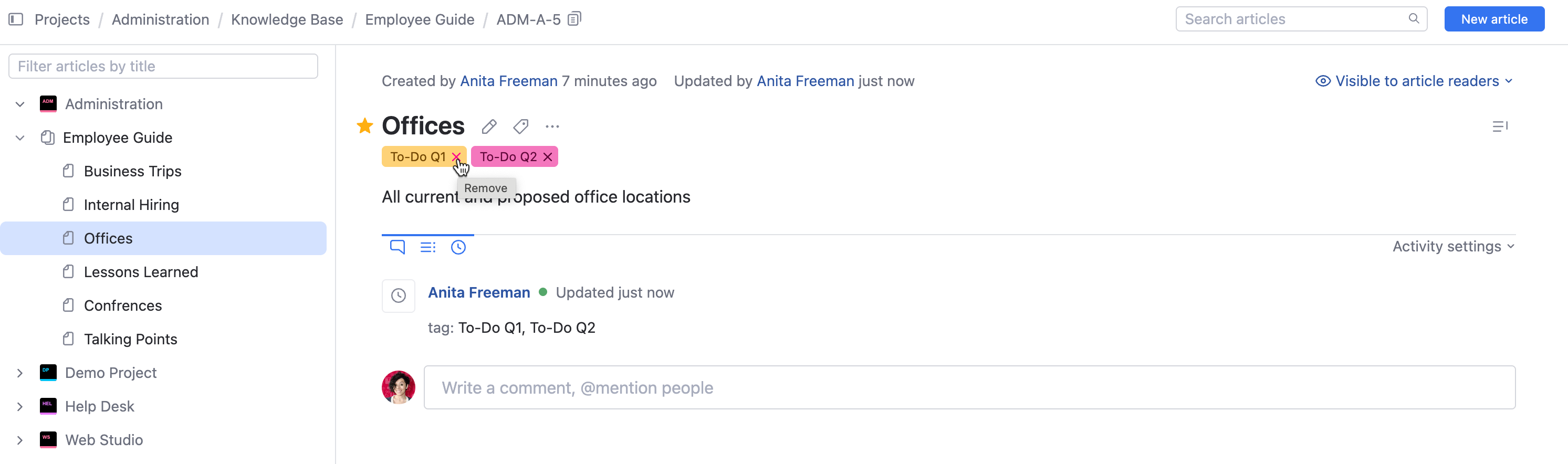Copy the ADM-A-5 article ID

tap(574, 19)
